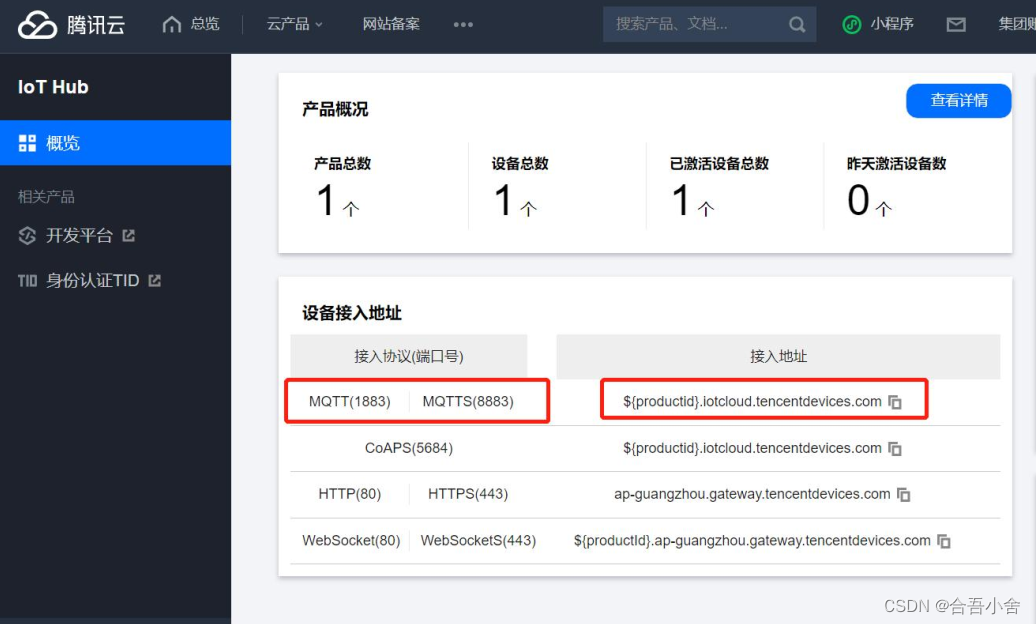This screenshot has height=624, width=1036.
Task: Click the 接入地址 column header
Action: (x=778, y=356)
